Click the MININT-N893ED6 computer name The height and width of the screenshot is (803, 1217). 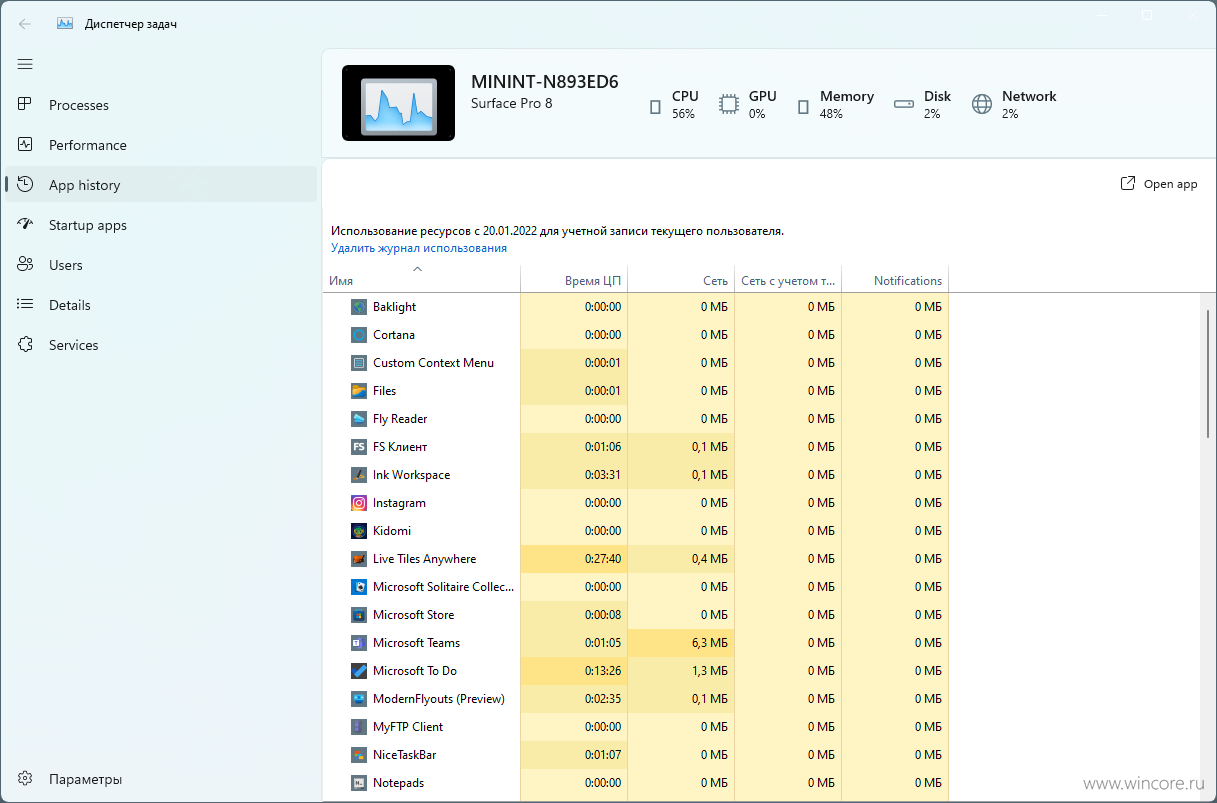545,82
